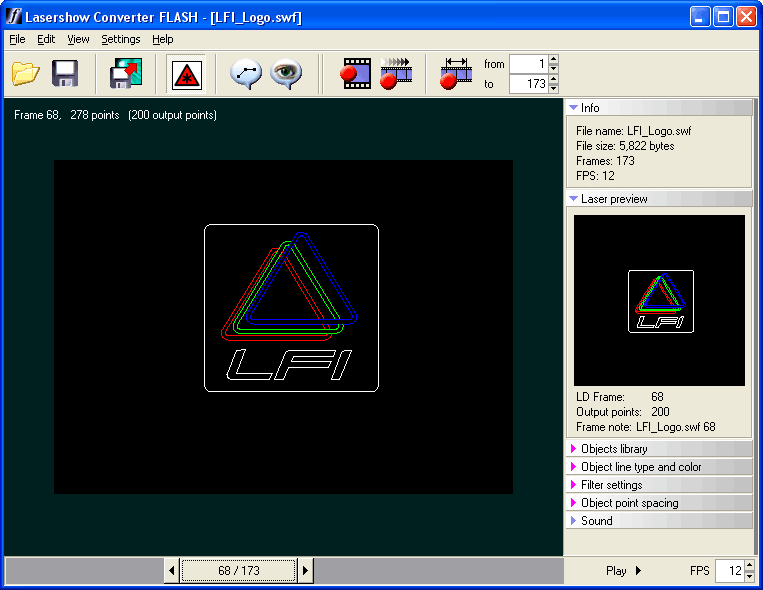The height and width of the screenshot is (590, 763).
Task: Click the record all frames filmstrip icon
Action: 396,74
